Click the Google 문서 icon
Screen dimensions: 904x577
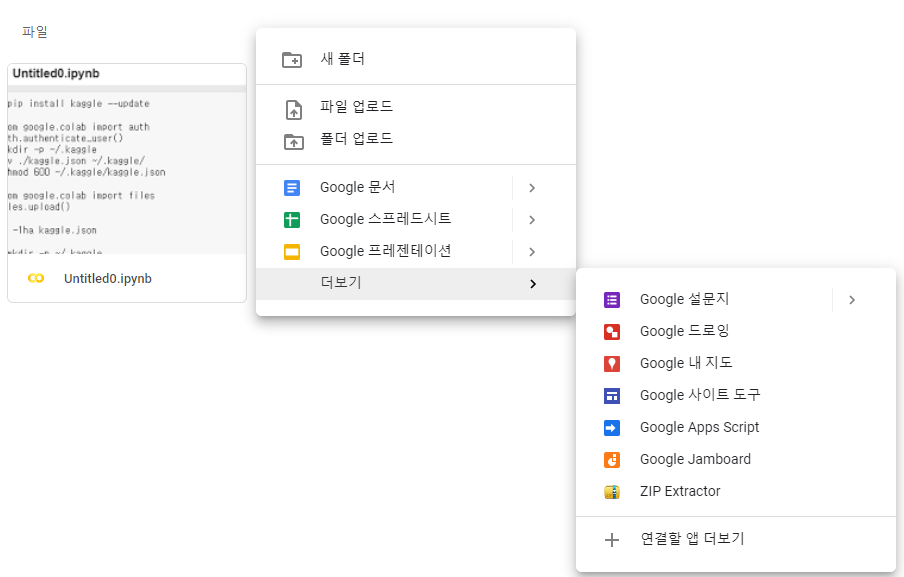pos(290,187)
